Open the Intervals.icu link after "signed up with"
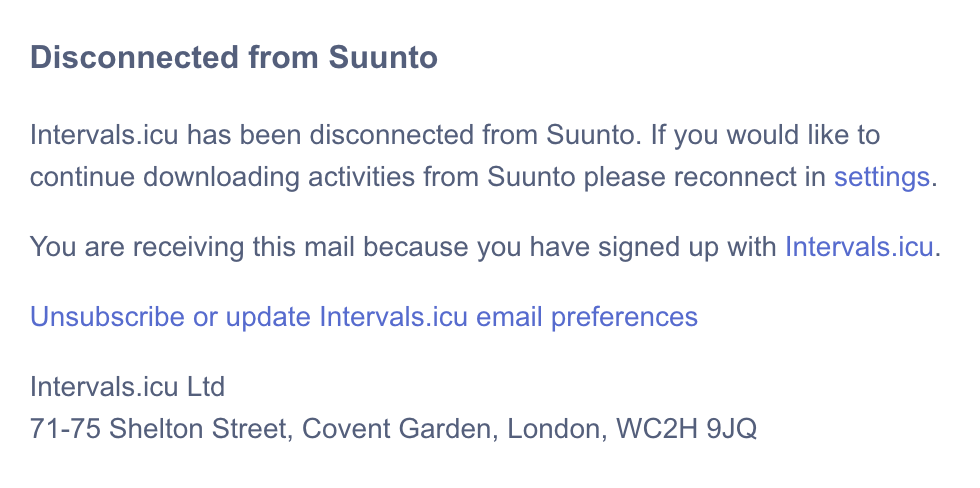Viewport: 980px width, 488px height. [859, 246]
